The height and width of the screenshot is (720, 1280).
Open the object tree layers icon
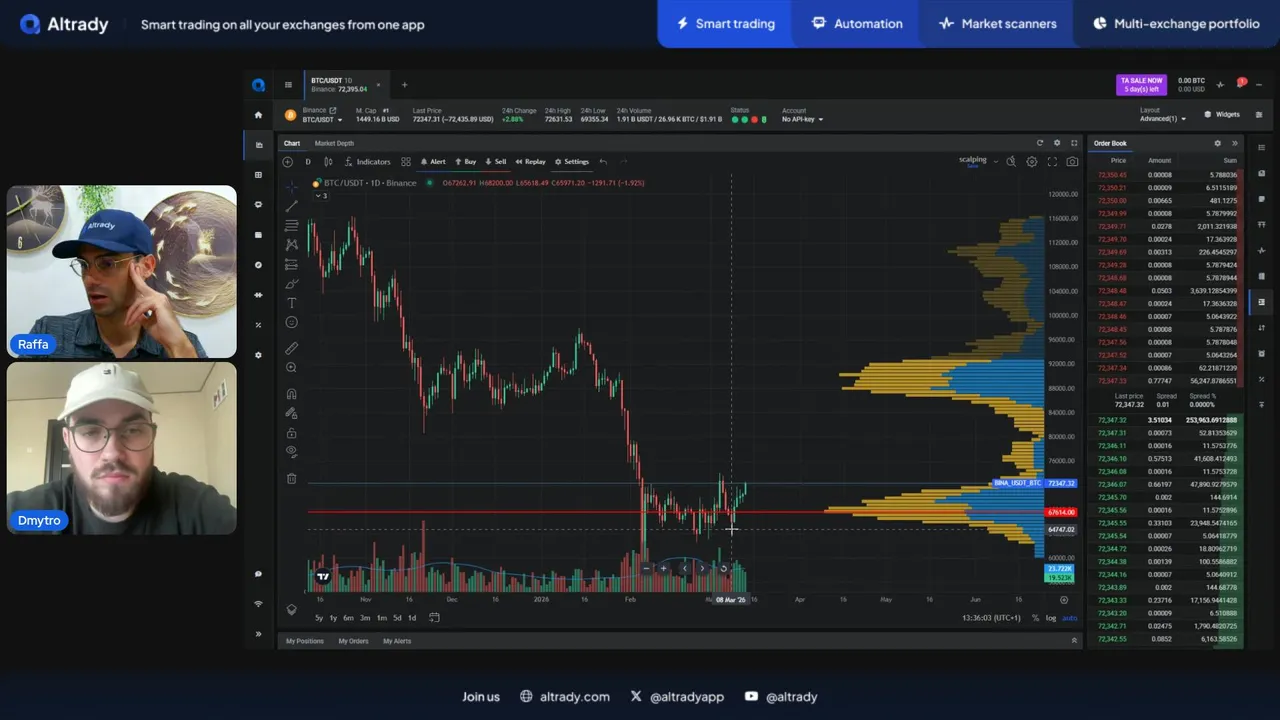[x=291, y=609]
